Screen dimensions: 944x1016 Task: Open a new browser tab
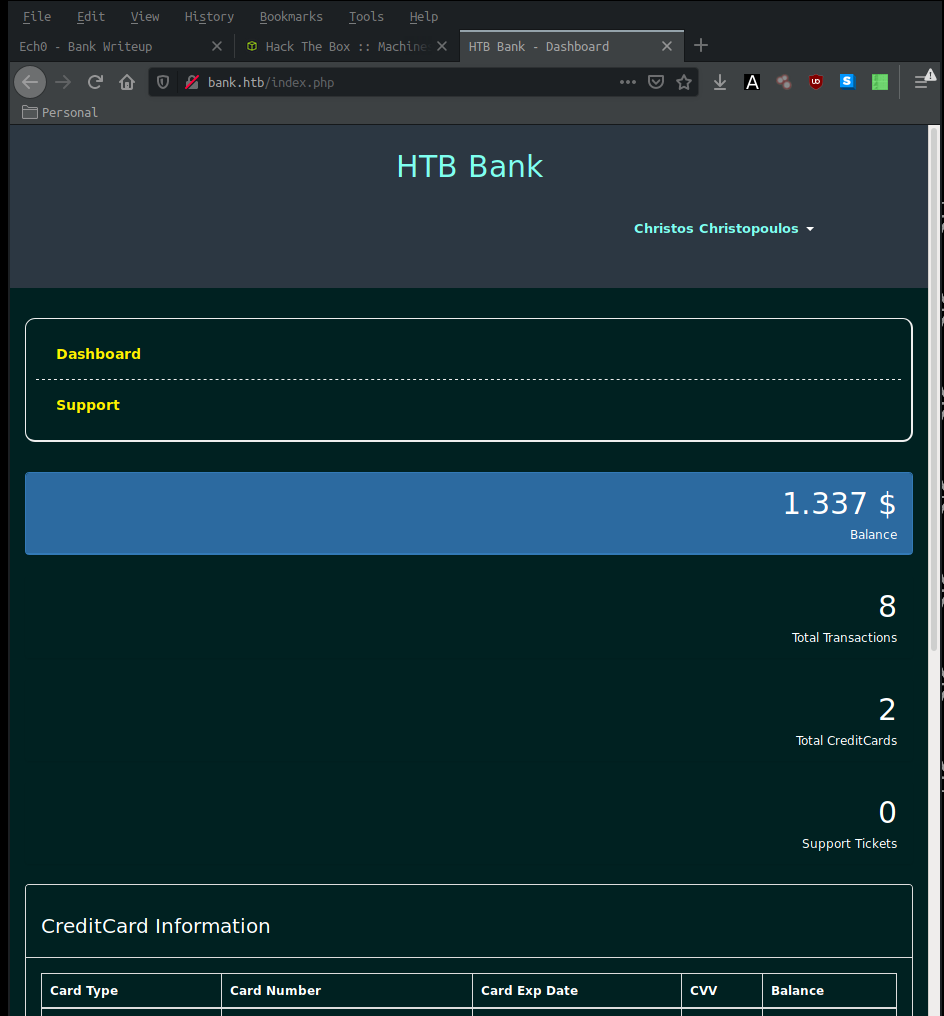pos(701,45)
